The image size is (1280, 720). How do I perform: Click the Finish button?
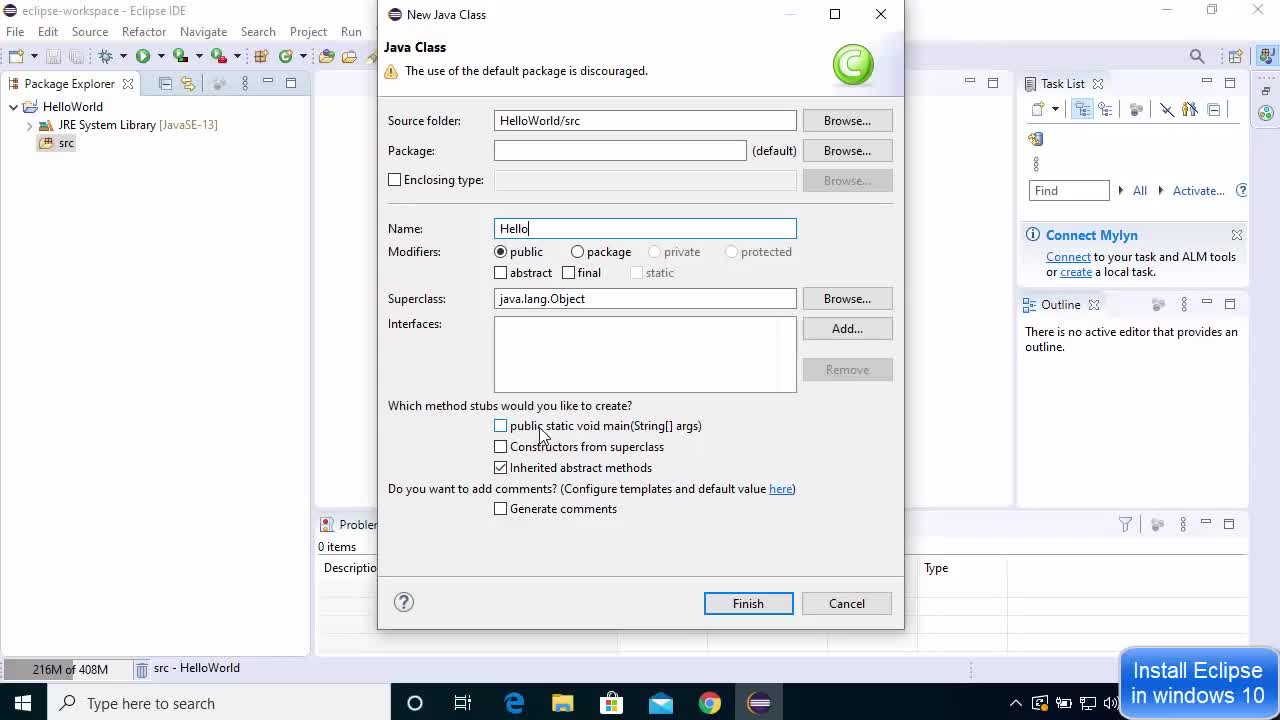pyautogui.click(x=748, y=603)
